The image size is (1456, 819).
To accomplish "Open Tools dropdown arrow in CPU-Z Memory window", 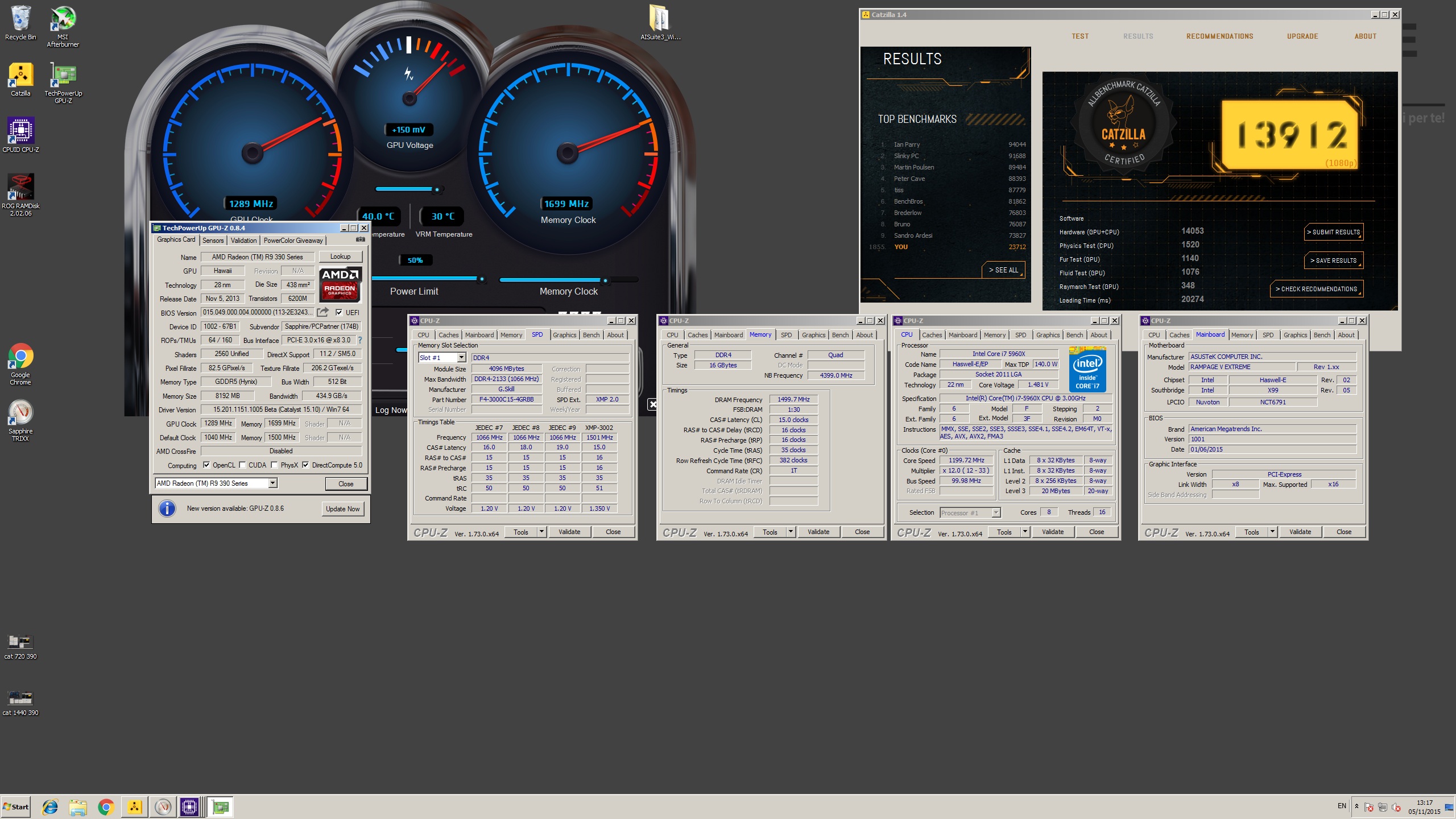I will click(x=791, y=532).
